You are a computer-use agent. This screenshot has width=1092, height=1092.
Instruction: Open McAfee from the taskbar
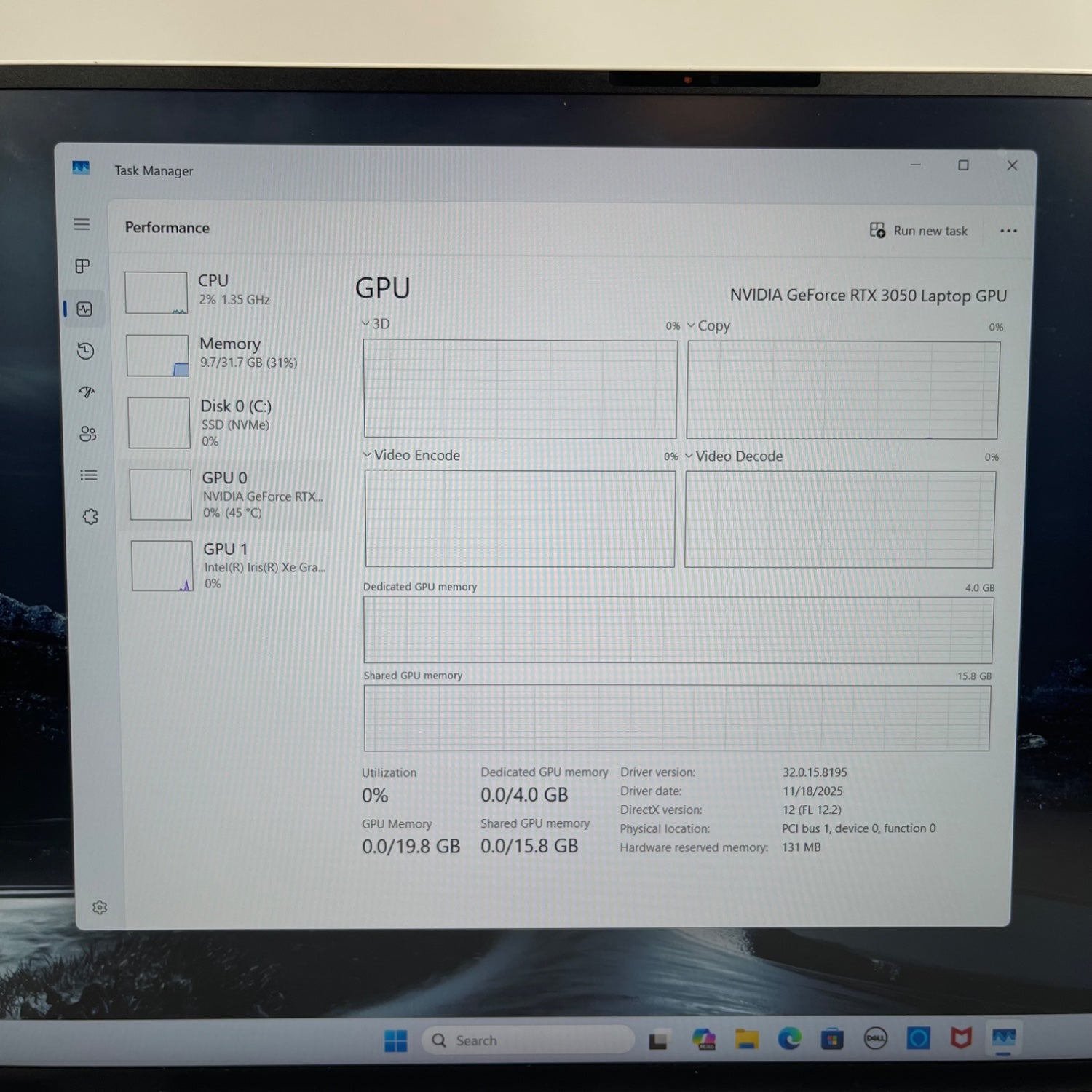tap(961, 1038)
